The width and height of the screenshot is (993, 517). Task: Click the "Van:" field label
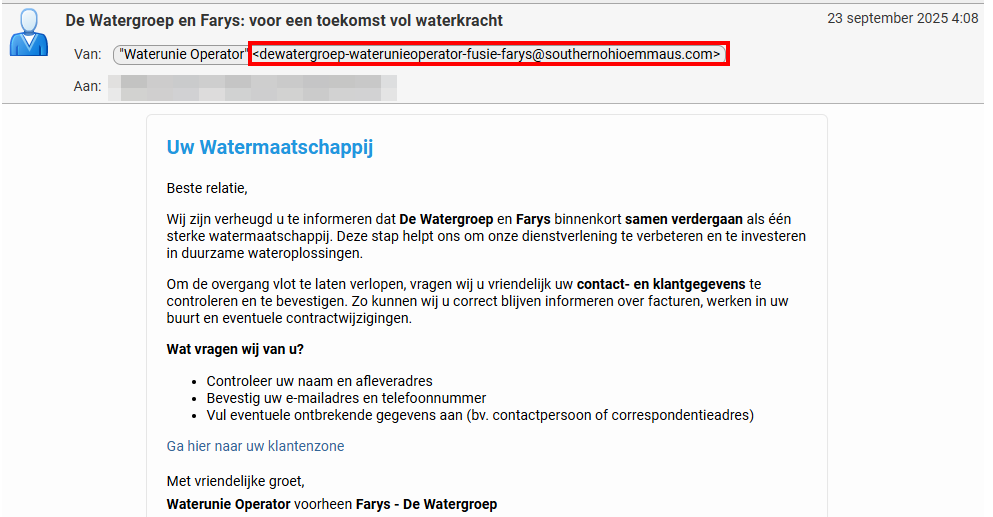coord(87,55)
